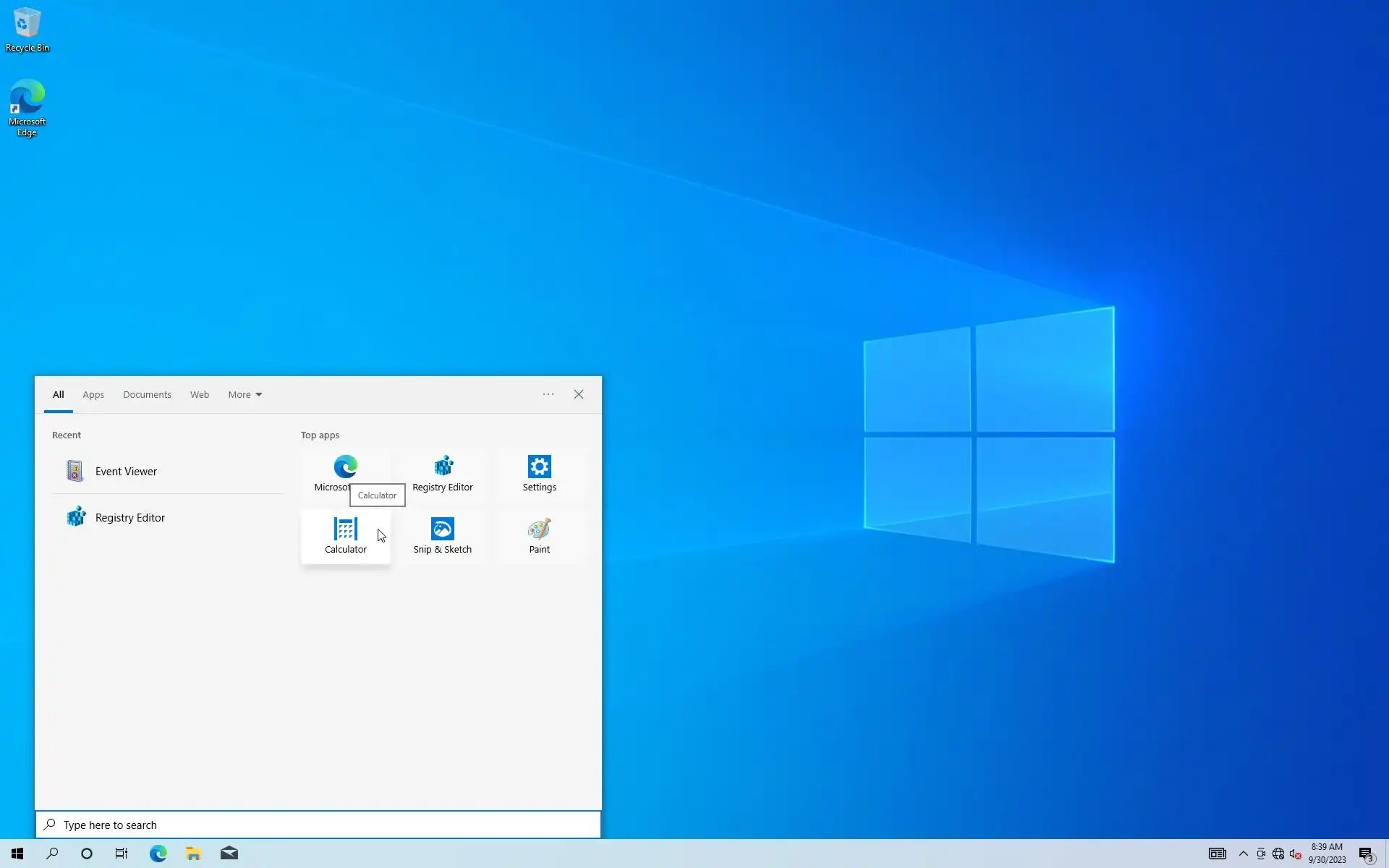Open Event Viewer from Recent list
The width and height of the screenshot is (1389, 868).
point(126,472)
